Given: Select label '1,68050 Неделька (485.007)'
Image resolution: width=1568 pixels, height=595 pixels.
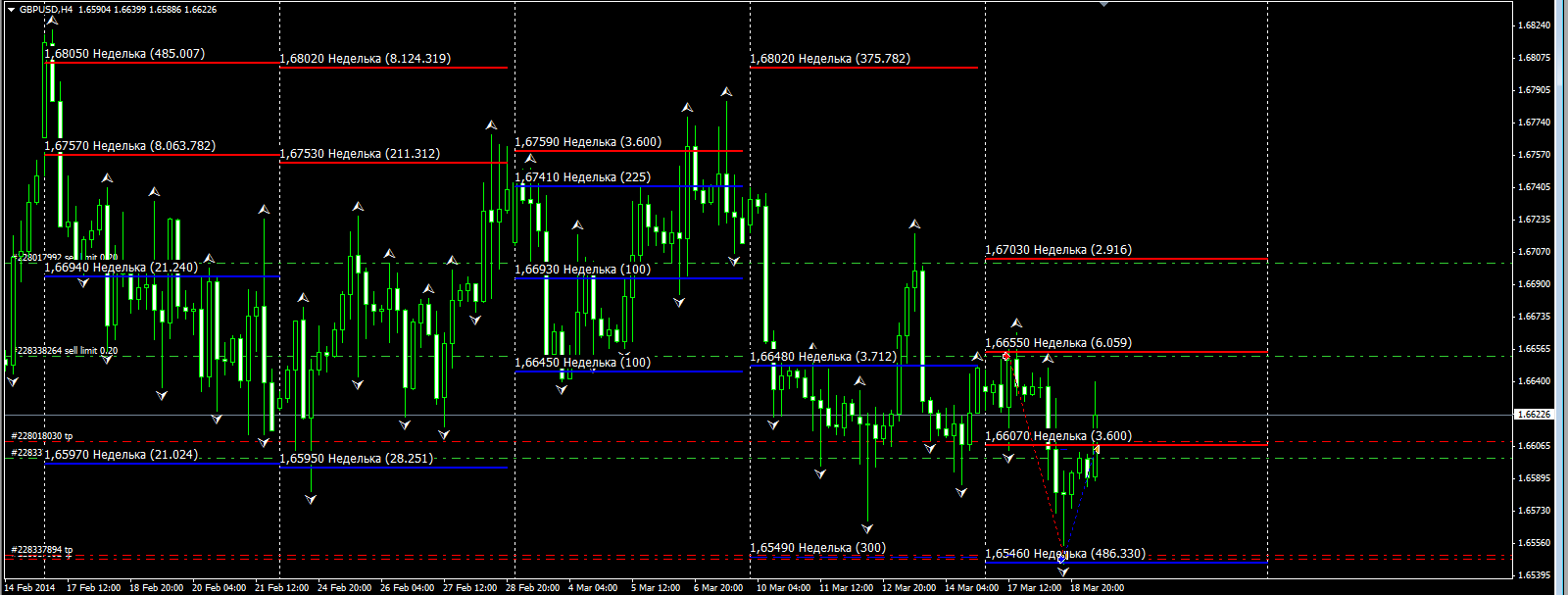Looking at the screenshot, I should 124,54.
